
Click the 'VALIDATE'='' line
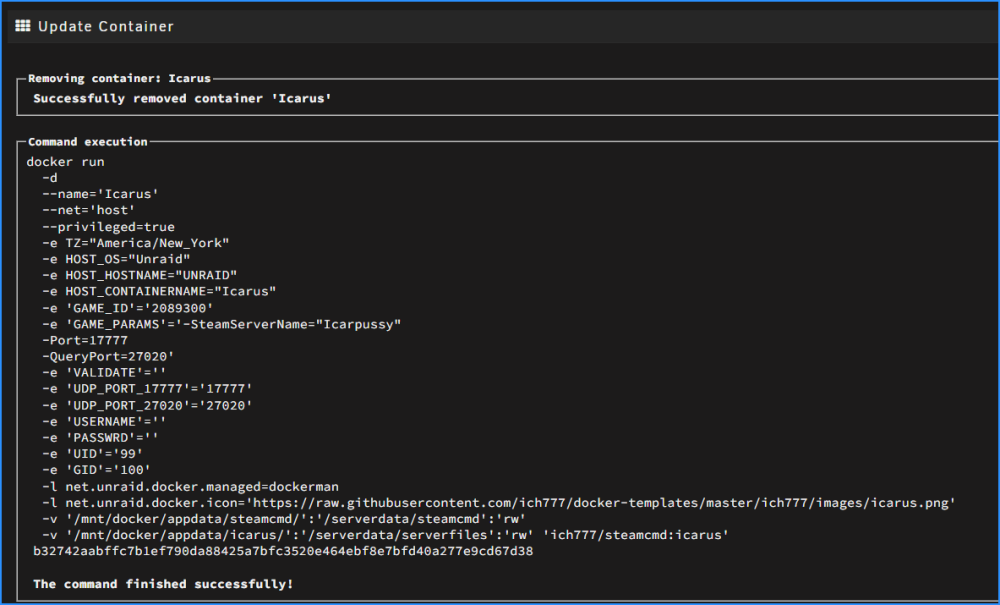(104, 373)
